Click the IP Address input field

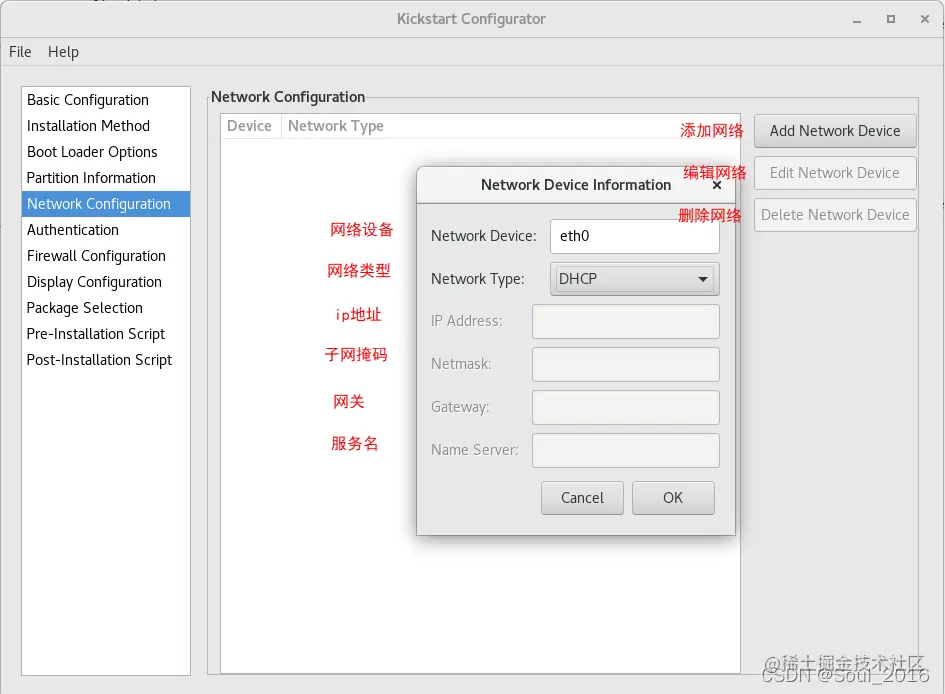(626, 321)
